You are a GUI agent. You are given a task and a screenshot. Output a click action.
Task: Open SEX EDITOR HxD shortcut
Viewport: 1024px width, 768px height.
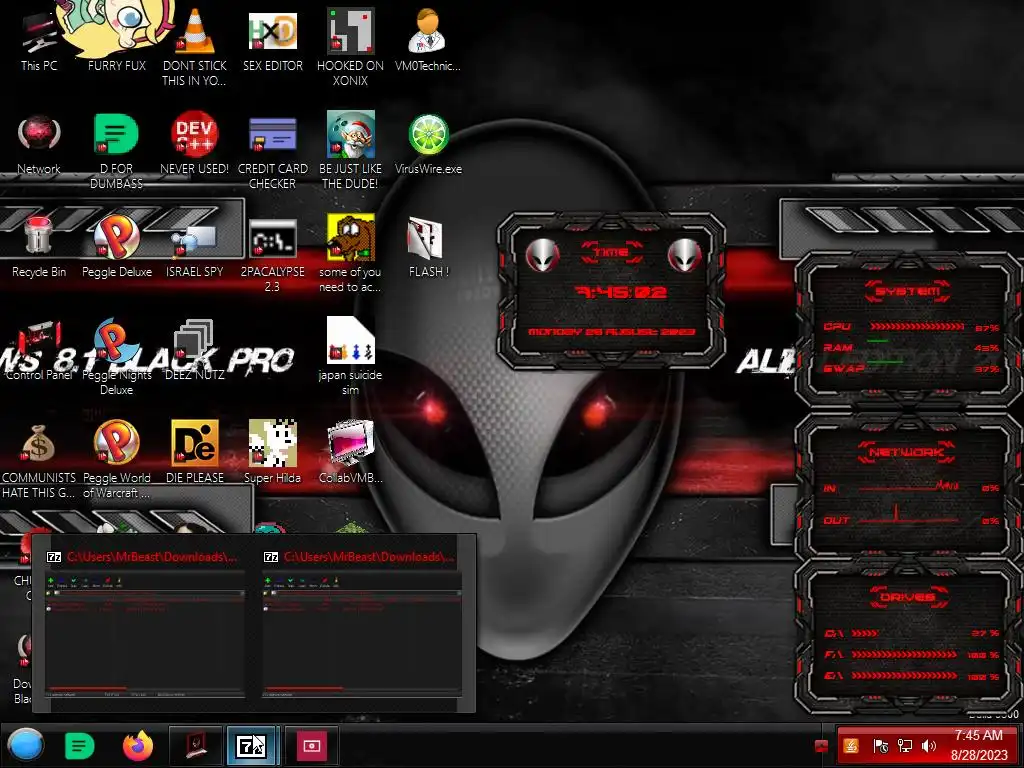pos(272,40)
